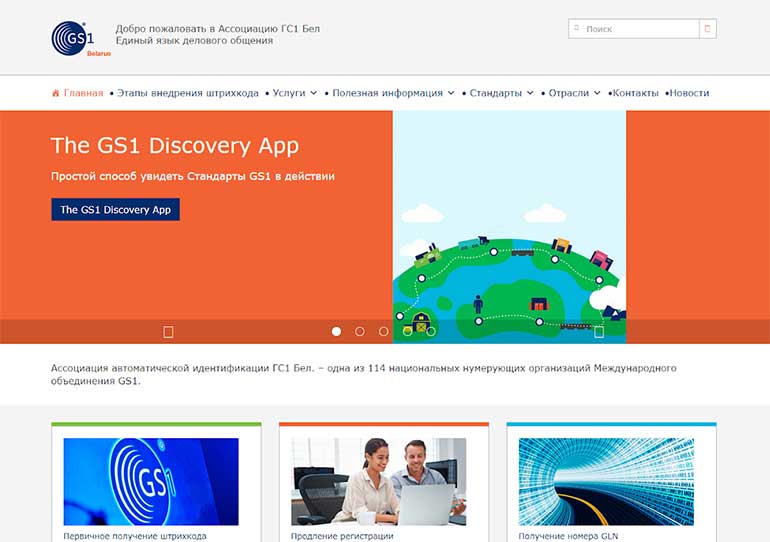Select the second slider dot
Viewport: 770px width, 542px height.
pos(360,332)
